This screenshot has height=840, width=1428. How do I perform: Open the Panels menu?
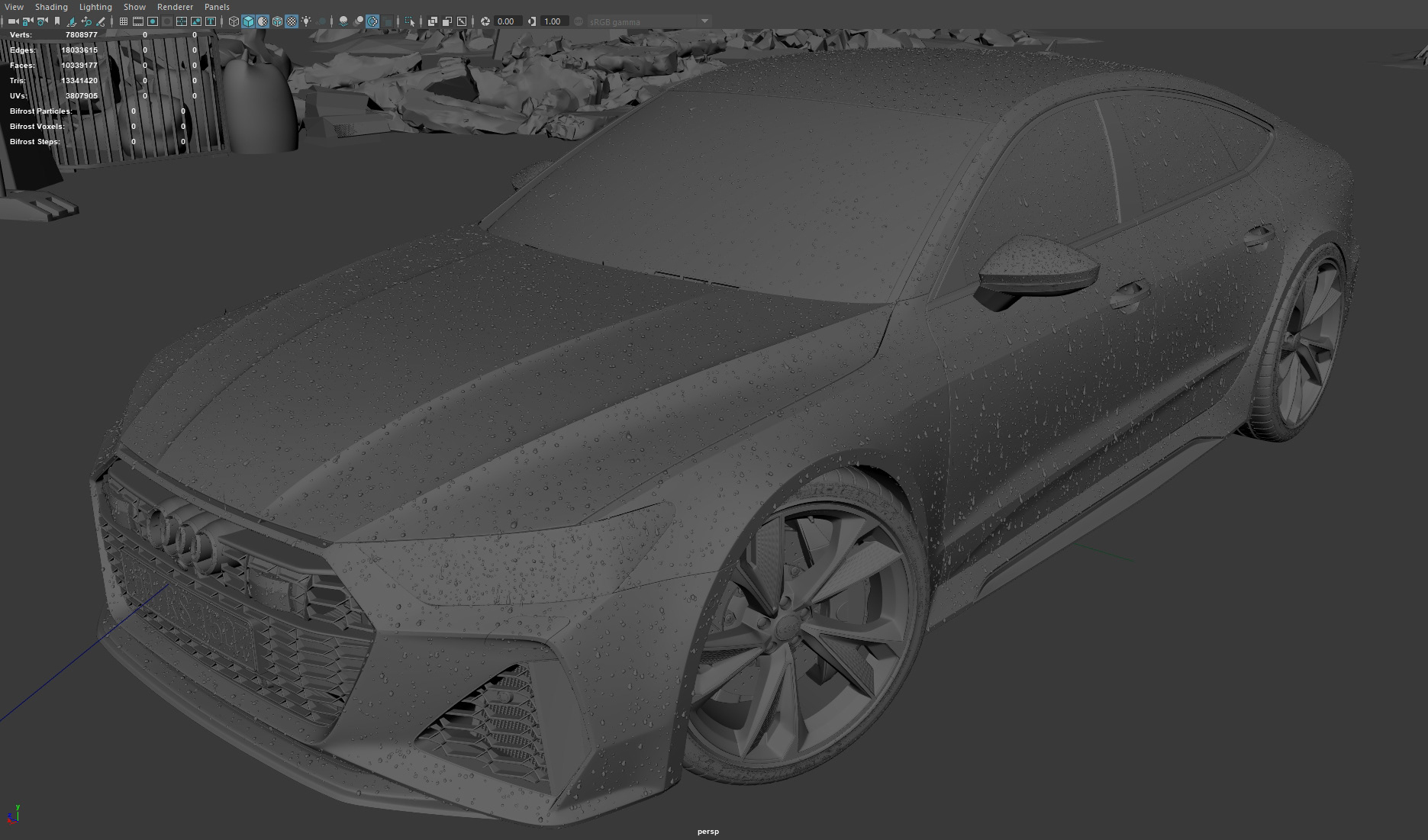[x=217, y=7]
